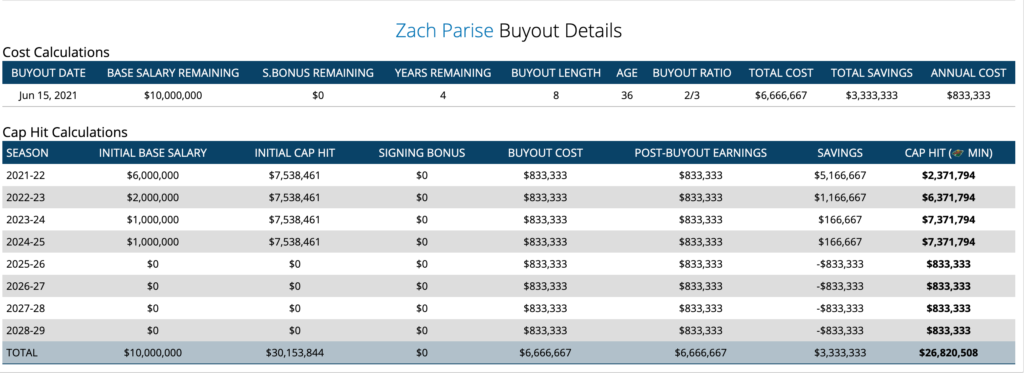Click the $6,371,794 cap hit value

[x=948, y=197]
